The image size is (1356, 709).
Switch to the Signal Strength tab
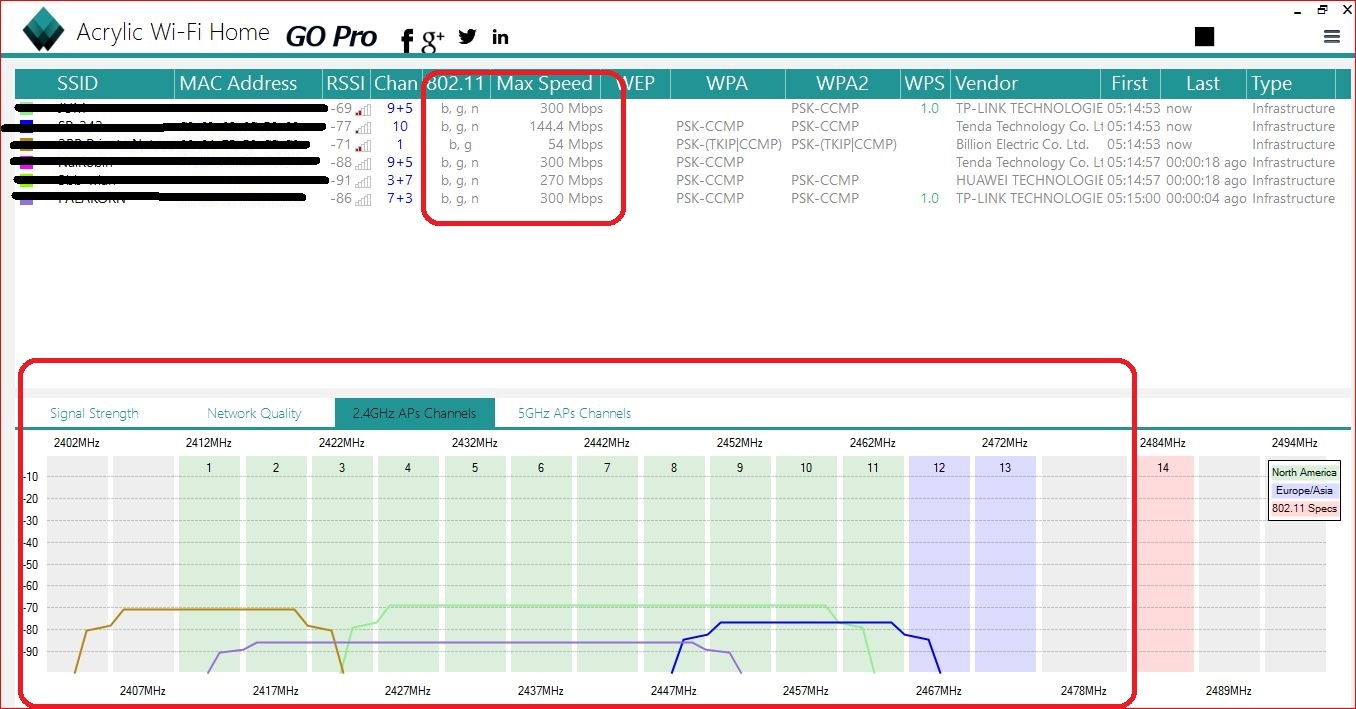(x=94, y=413)
